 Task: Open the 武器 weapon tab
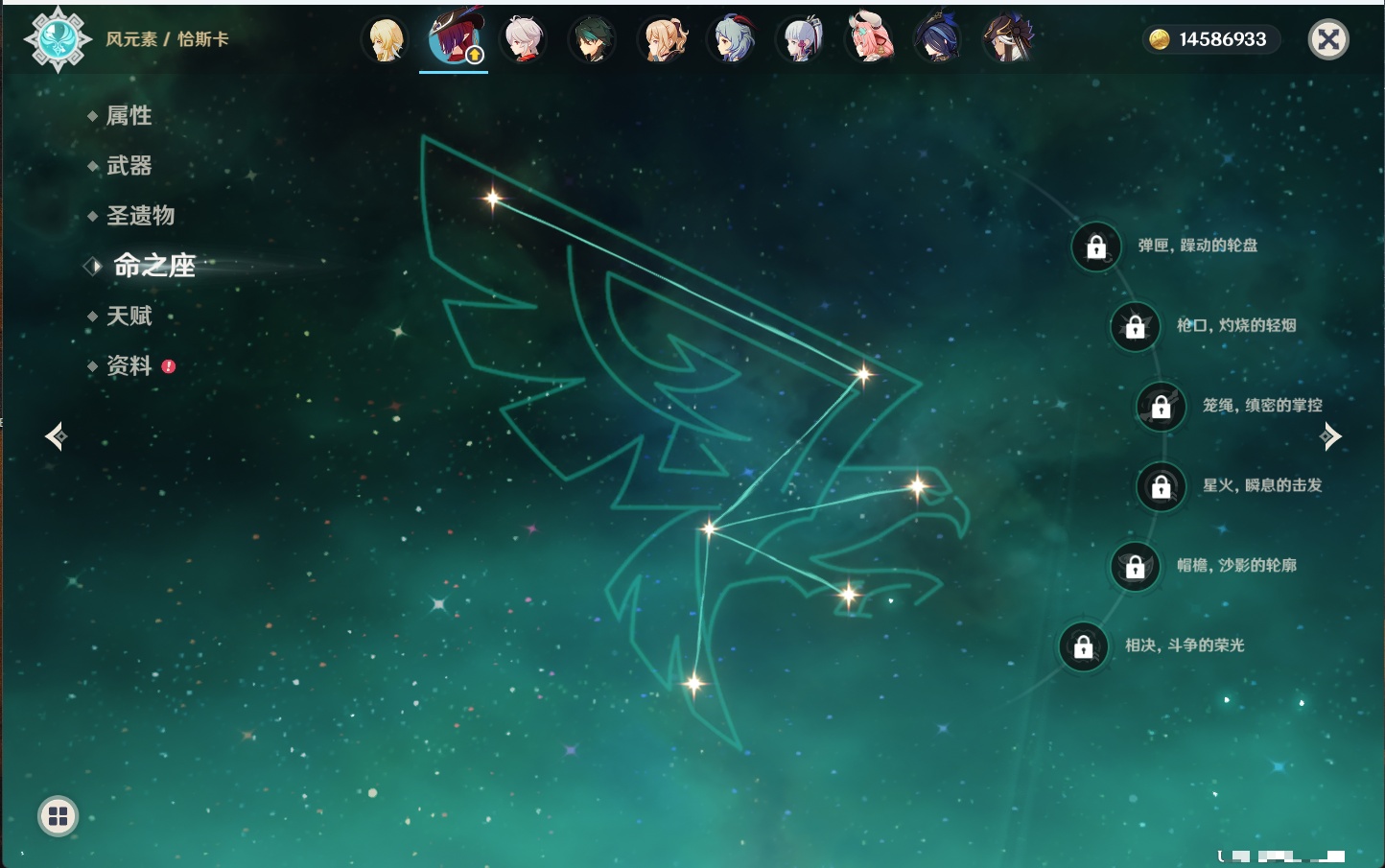(x=129, y=166)
